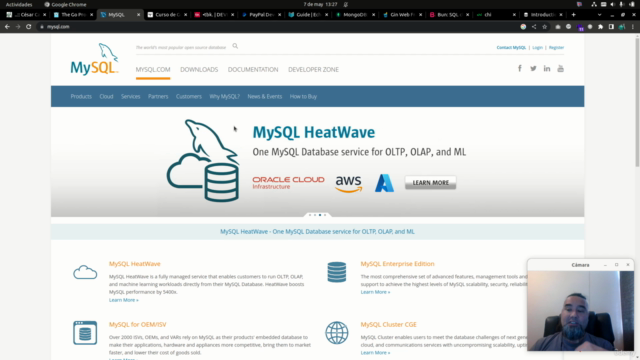Open the DOCUMENTATION nav tab
This screenshot has width=640, height=360.
pyautogui.click(x=253, y=69)
